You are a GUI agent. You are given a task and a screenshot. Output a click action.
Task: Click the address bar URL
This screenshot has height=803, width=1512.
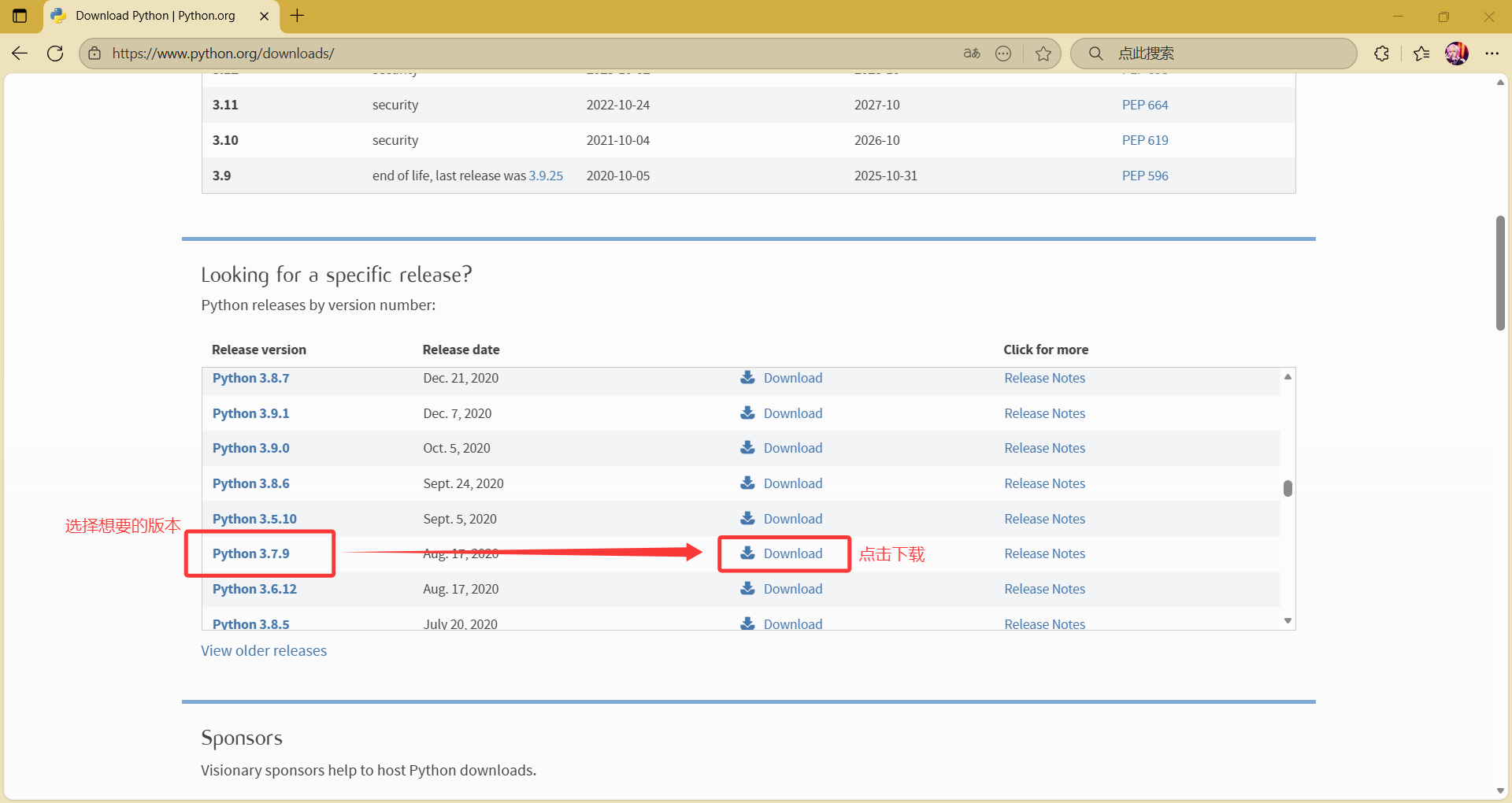coord(223,54)
